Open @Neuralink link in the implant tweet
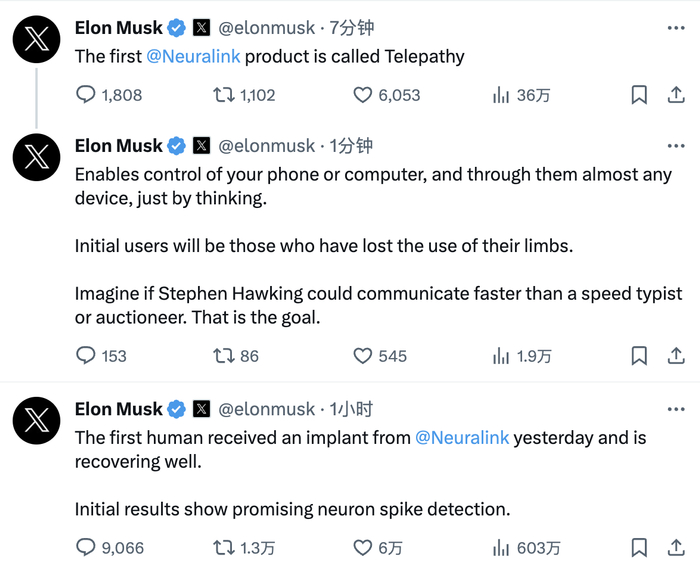 coord(462,437)
